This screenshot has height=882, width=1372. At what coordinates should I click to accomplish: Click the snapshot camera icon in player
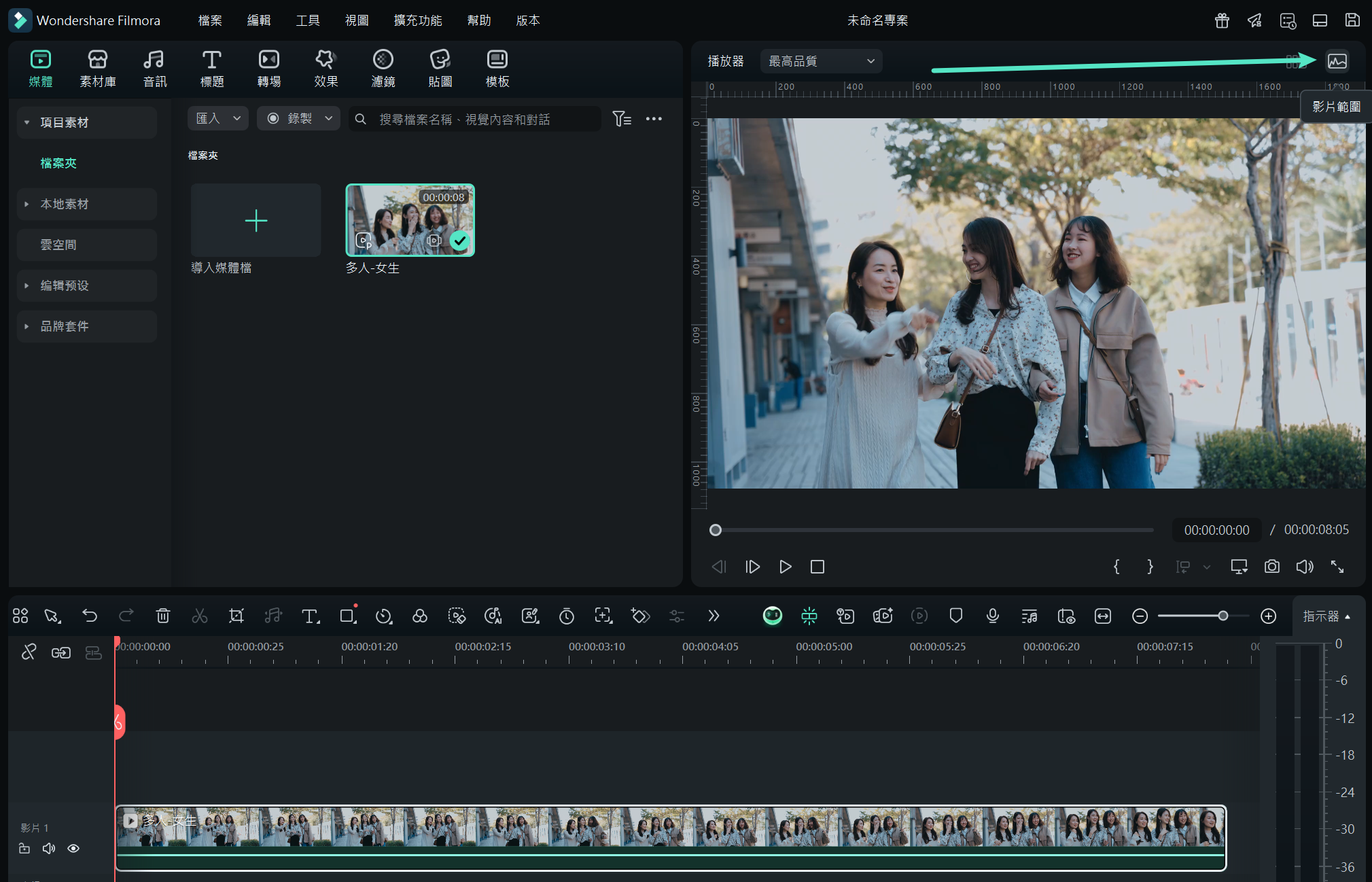pos(1271,567)
